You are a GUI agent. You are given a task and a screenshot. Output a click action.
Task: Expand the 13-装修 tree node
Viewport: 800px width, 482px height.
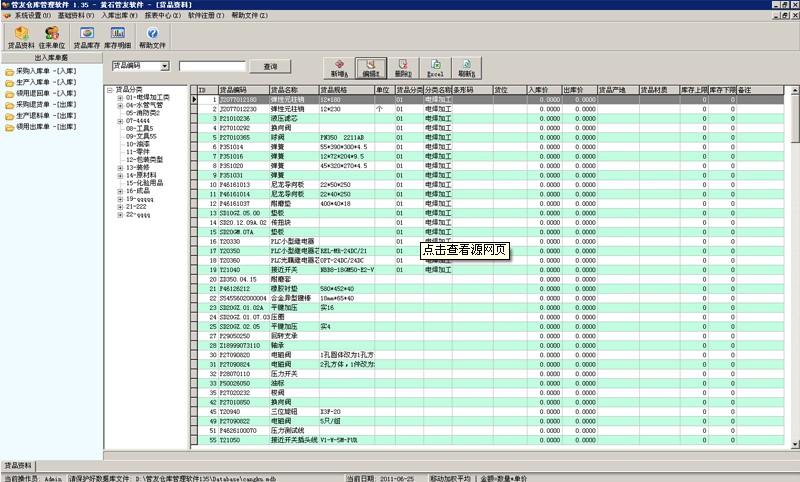click(x=120, y=167)
